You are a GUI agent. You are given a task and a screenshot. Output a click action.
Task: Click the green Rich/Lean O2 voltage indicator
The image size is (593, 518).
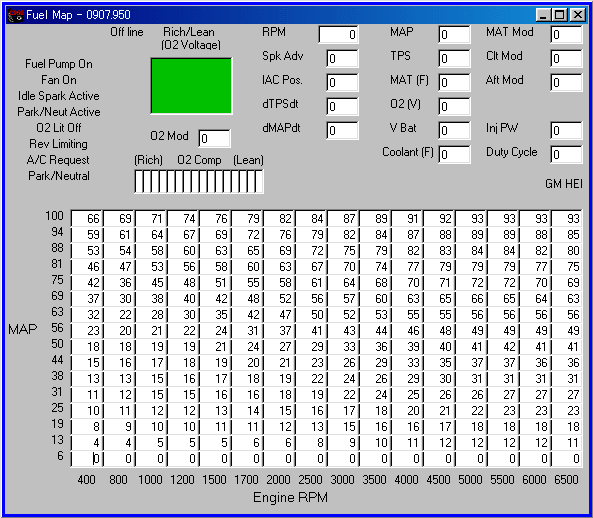pos(191,86)
